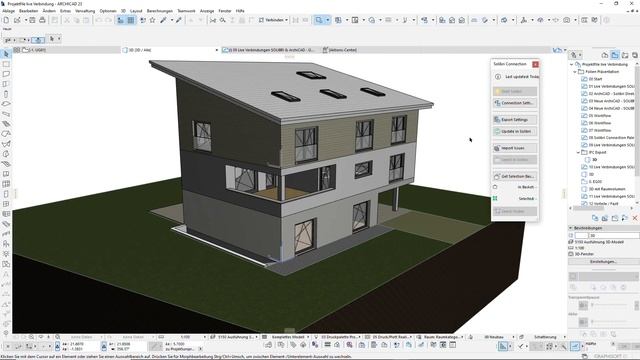Image resolution: width=640 pixels, height=360 pixels.
Task: Click the camera icon in top toolbar
Action: coord(567,20)
